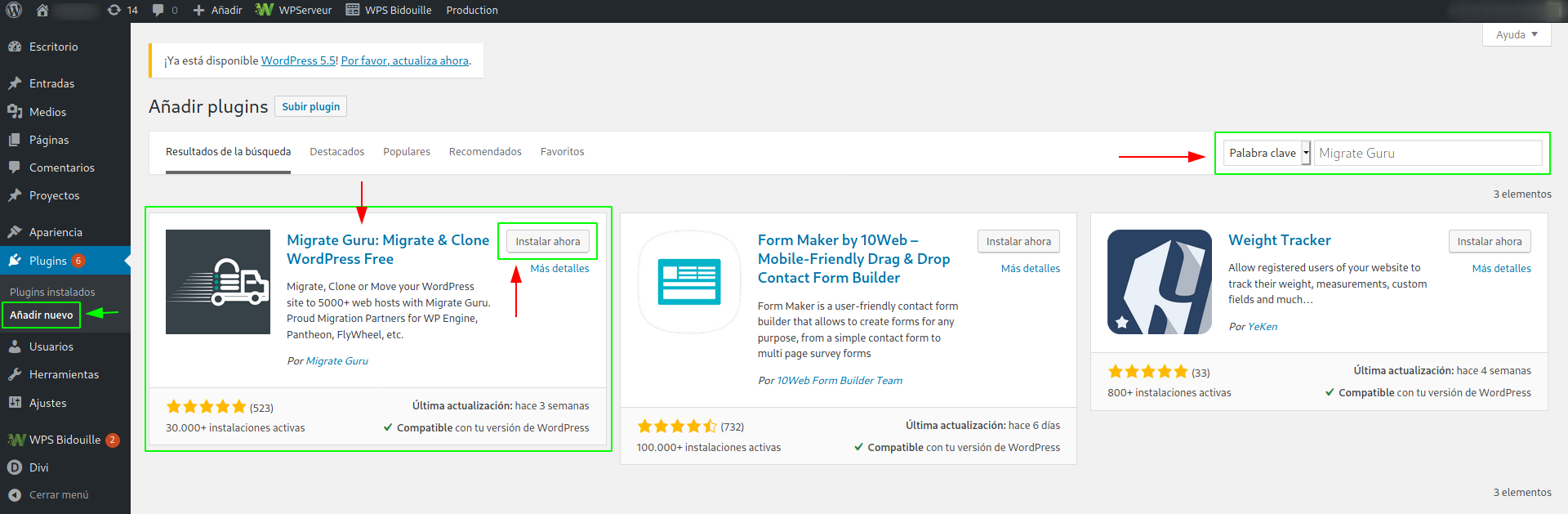Open Form Maker by 10Web title link

854,259
